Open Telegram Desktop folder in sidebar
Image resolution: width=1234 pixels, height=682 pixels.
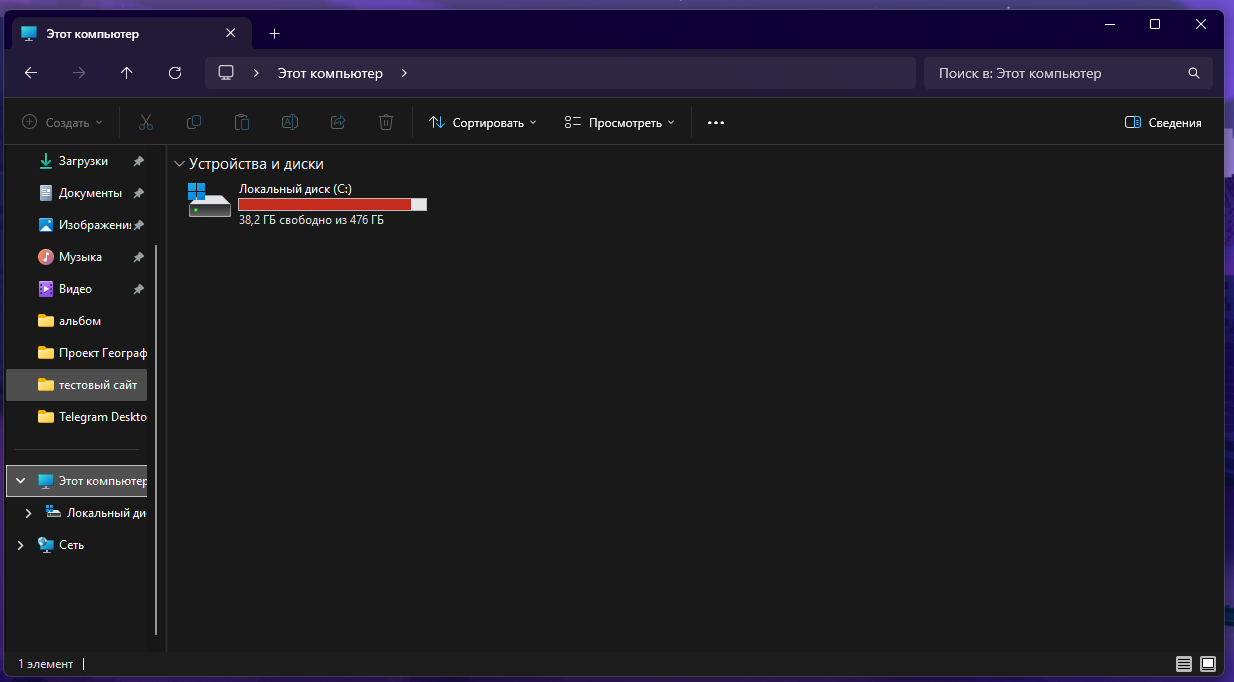(x=76, y=417)
